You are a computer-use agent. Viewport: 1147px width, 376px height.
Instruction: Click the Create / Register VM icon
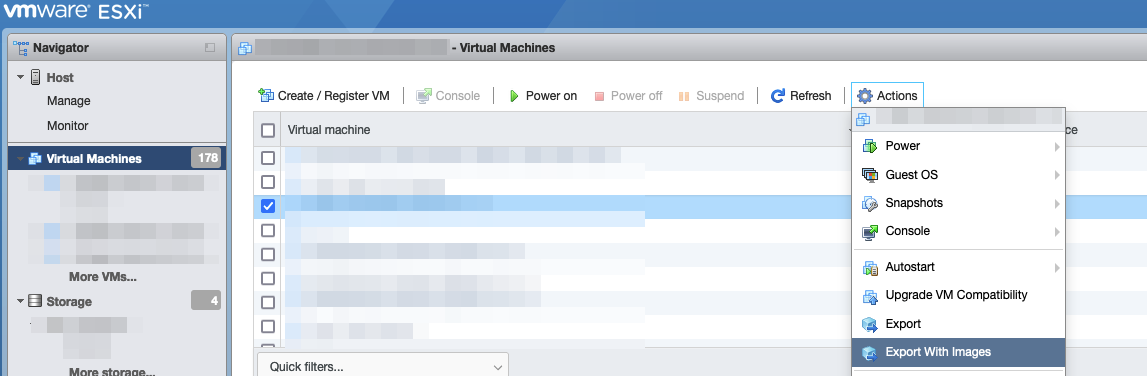click(266, 96)
